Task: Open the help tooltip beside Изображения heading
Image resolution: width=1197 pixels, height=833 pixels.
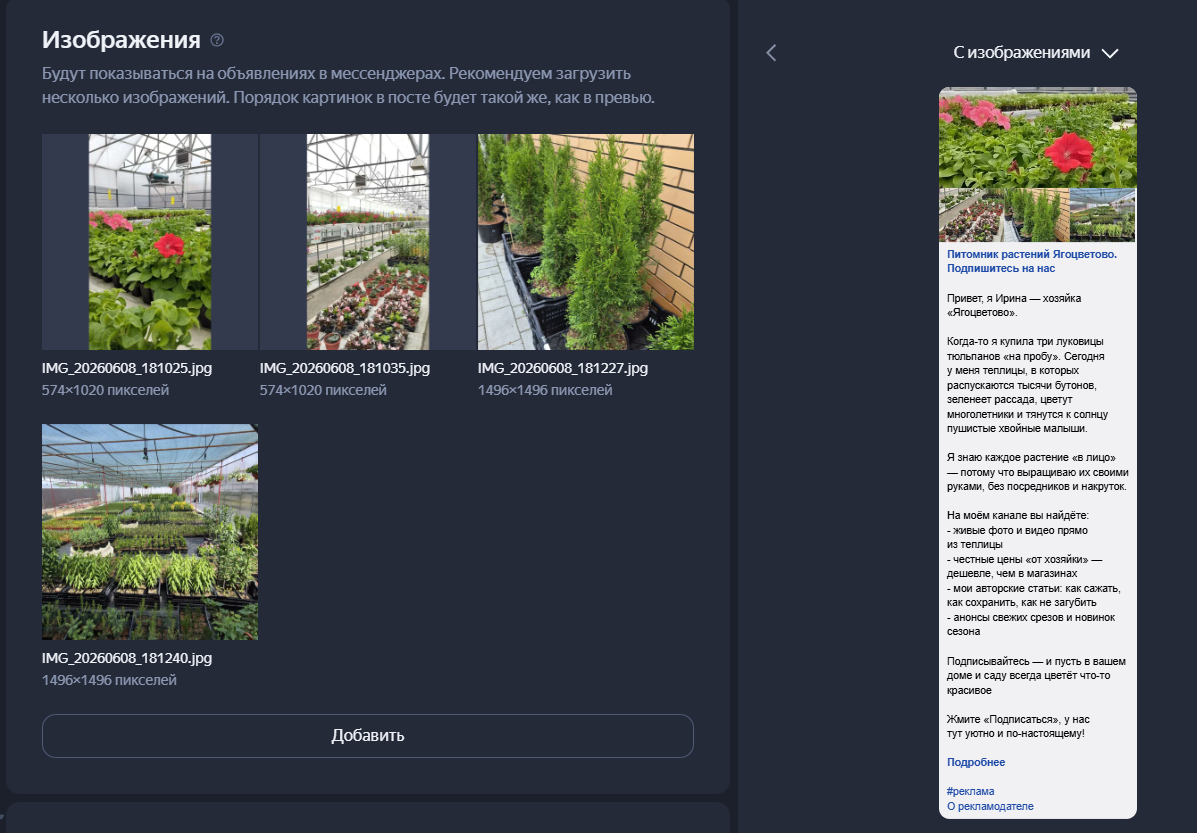Action: coord(217,40)
